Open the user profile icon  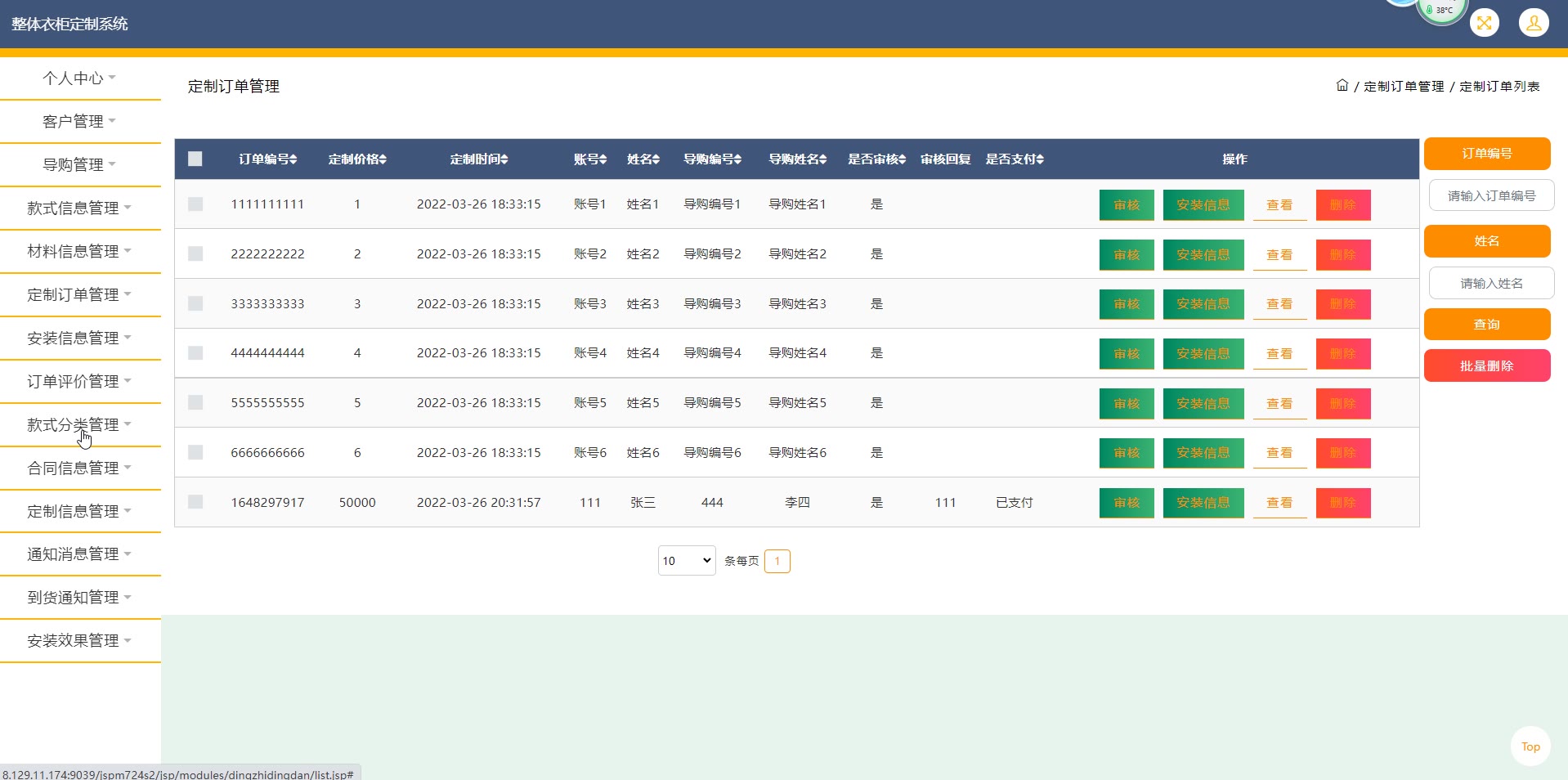pos(1534,23)
